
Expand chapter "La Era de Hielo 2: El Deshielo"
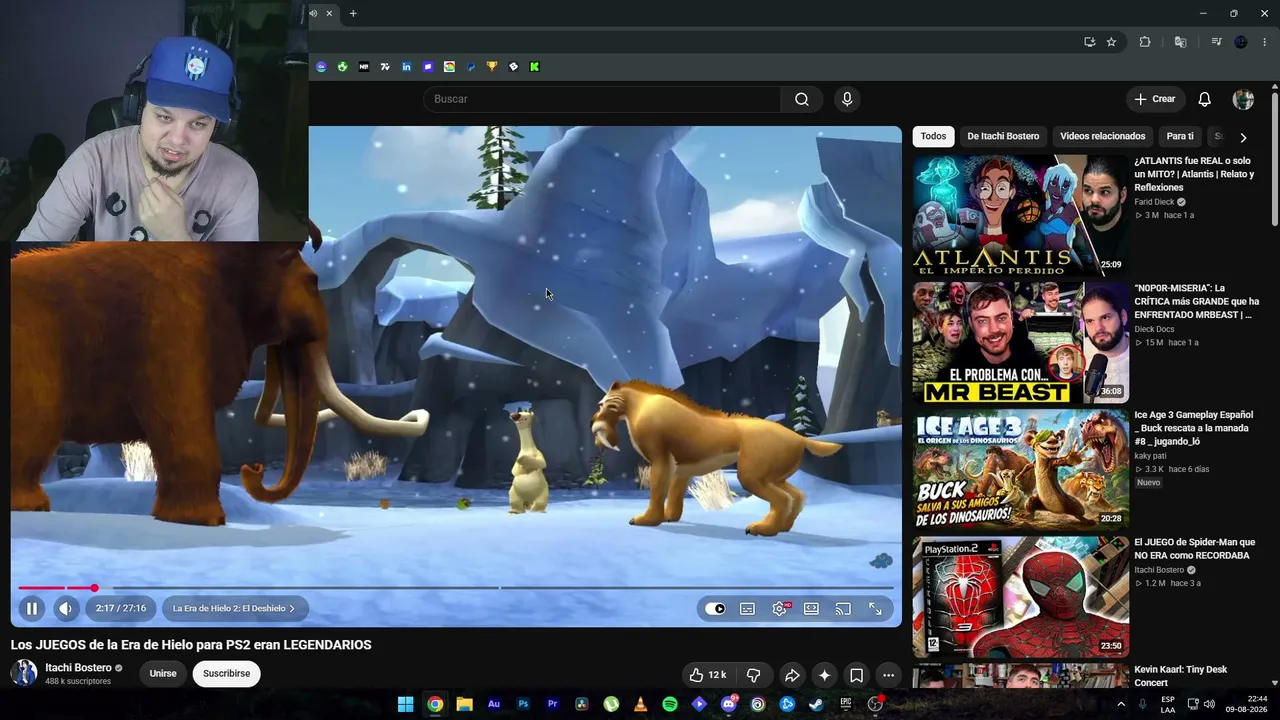tap(234, 608)
